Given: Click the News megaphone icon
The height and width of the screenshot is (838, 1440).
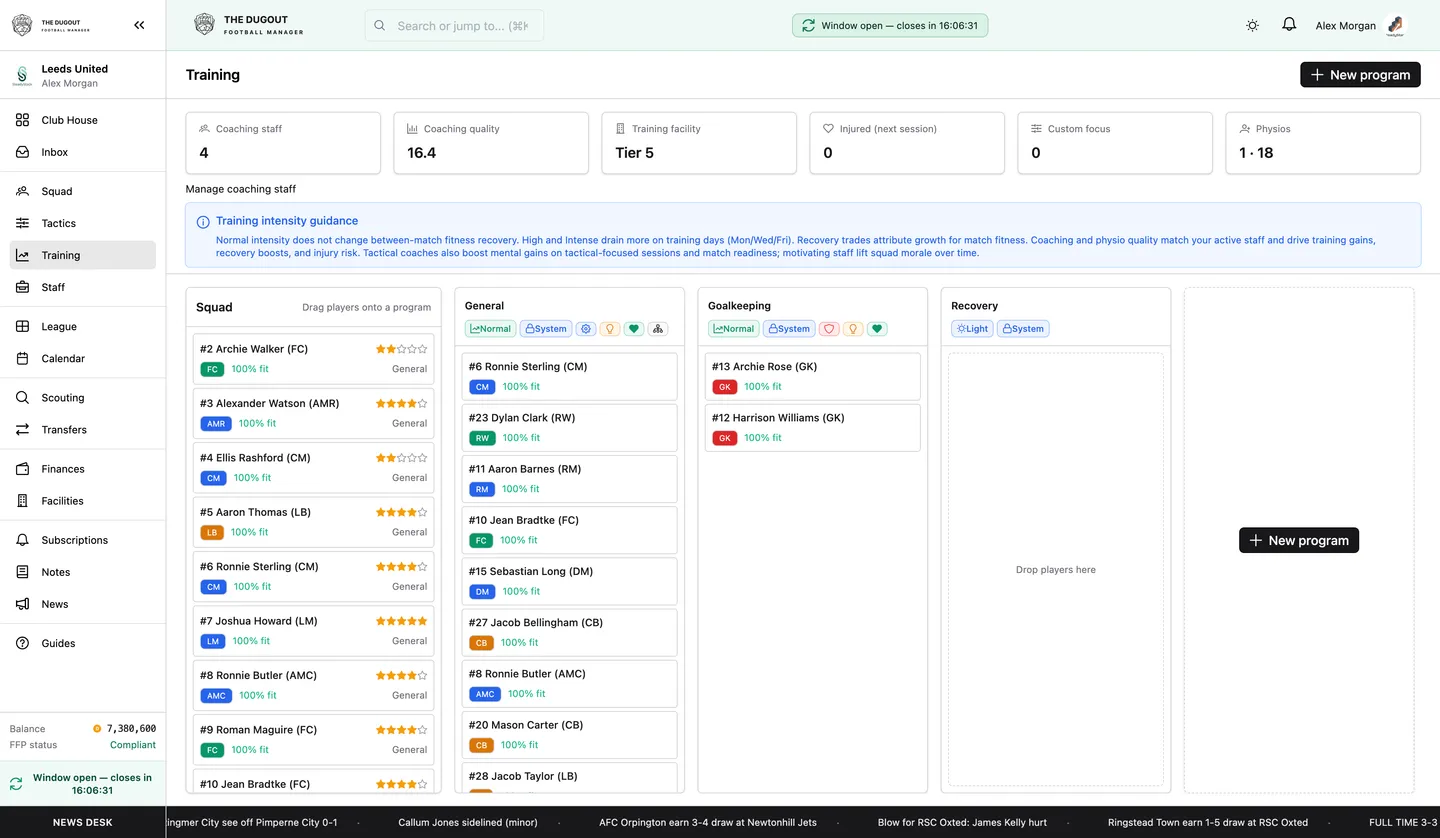Looking at the screenshot, I should (22, 603).
